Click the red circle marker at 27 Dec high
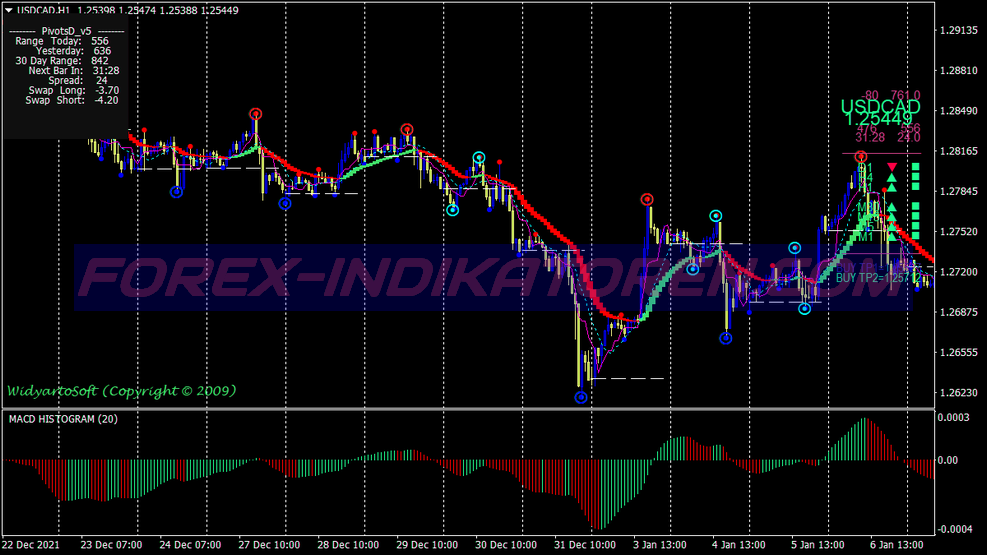The width and height of the screenshot is (987, 555). pyautogui.click(x=255, y=114)
